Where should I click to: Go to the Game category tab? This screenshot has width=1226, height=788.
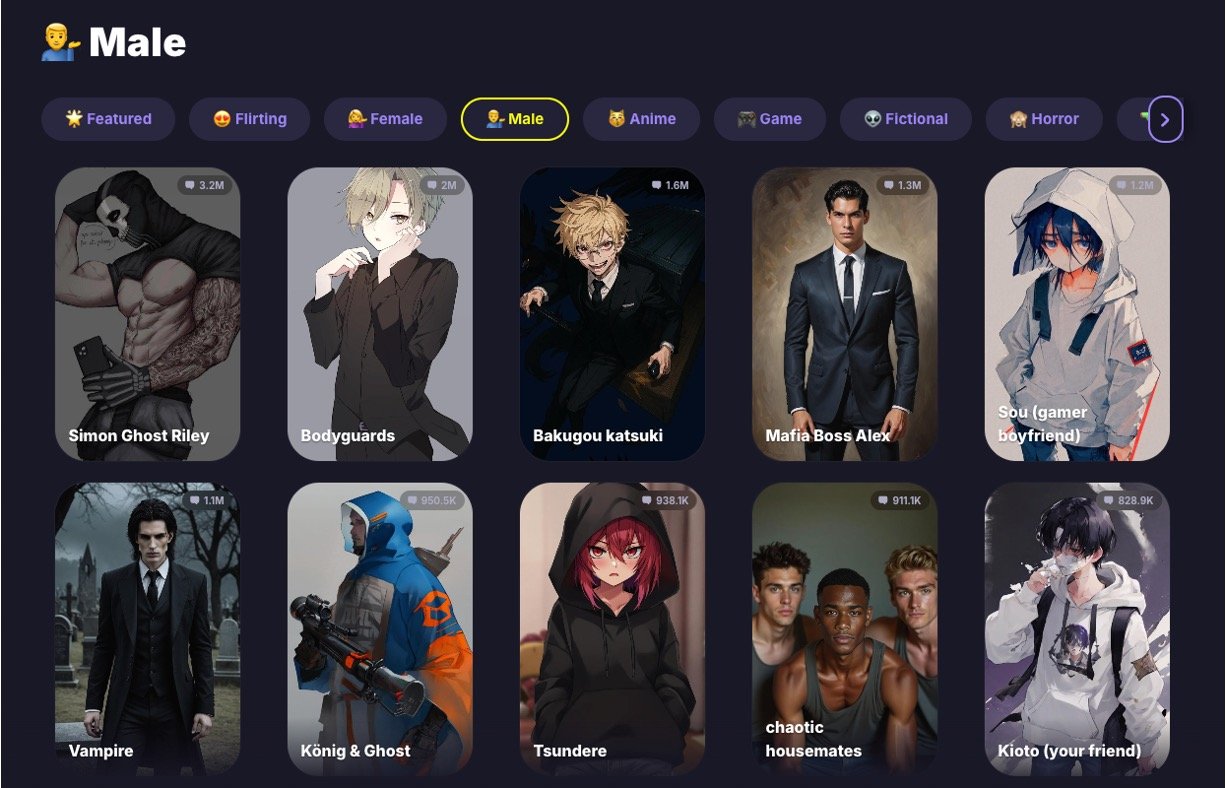click(x=770, y=119)
